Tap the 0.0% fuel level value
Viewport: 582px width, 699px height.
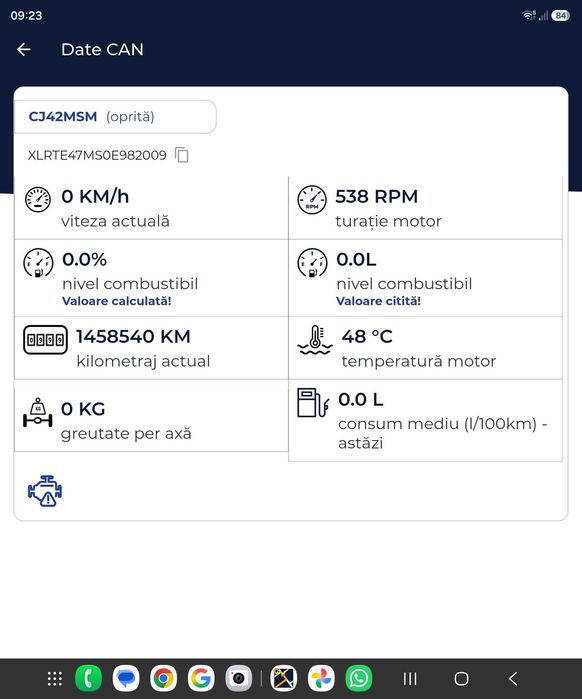click(x=85, y=259)
